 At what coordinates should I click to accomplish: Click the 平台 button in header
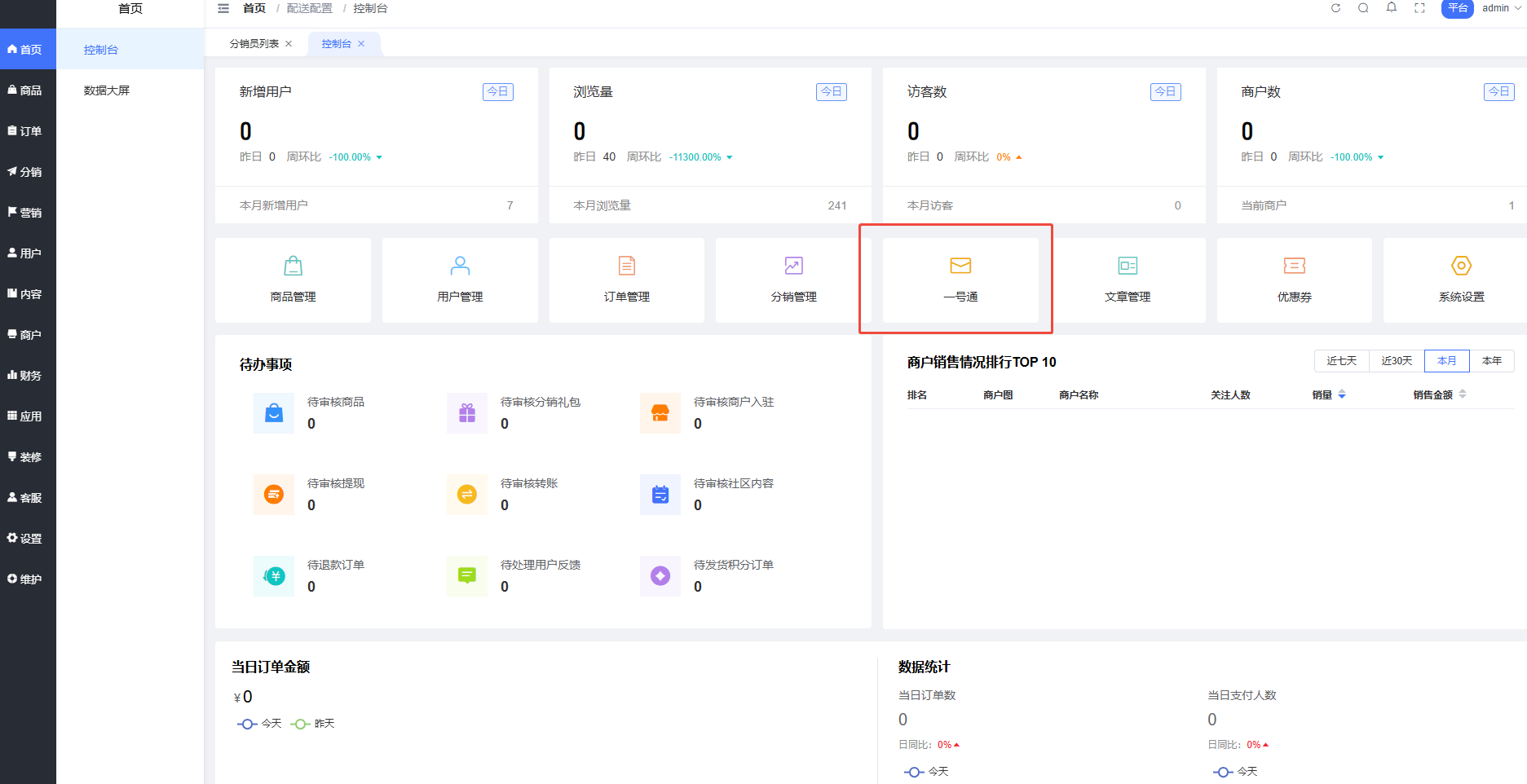[1457, 8]
